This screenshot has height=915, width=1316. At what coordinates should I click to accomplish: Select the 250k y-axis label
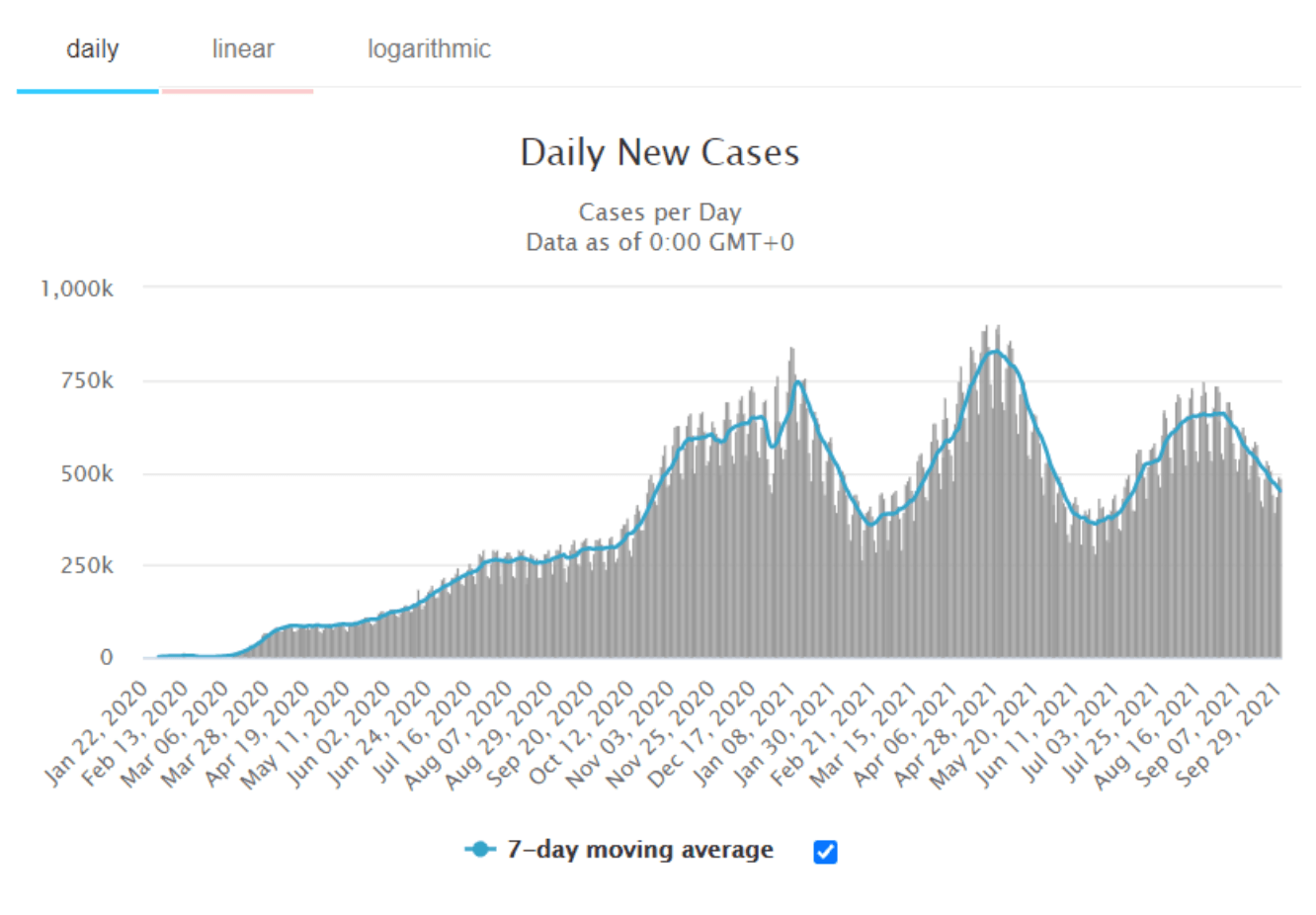(x=87, y=566)
